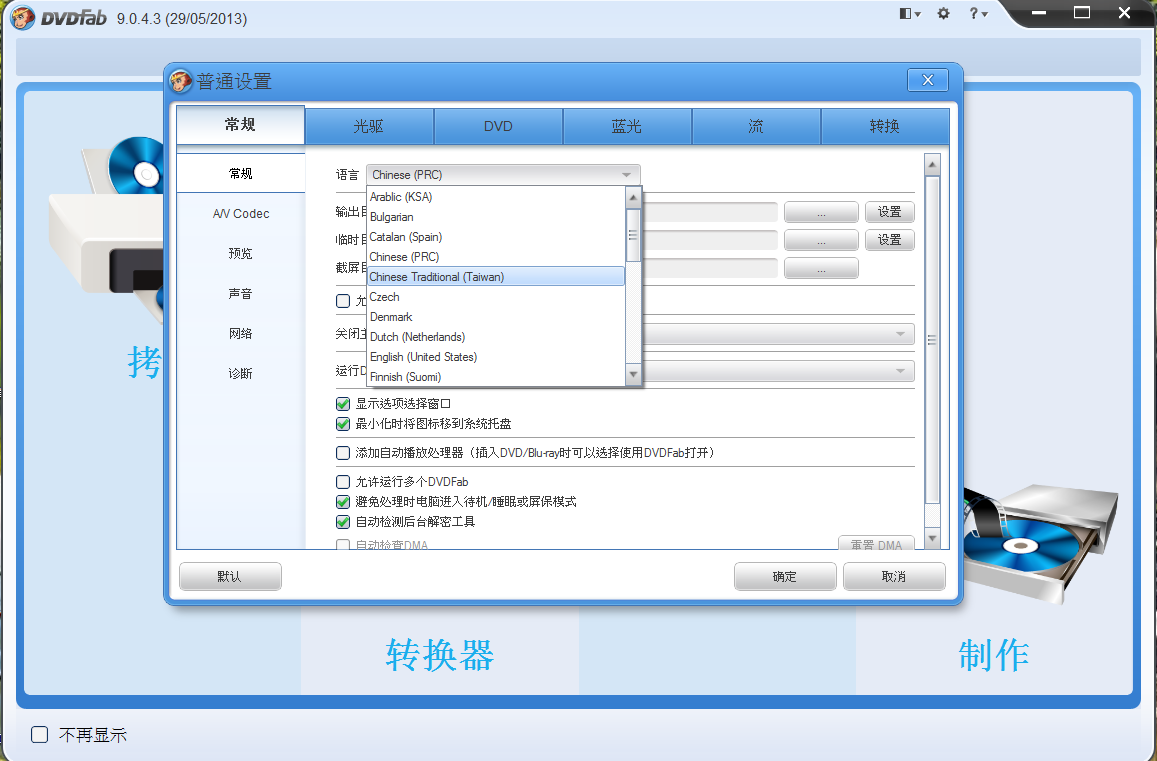Choose Bulgarian from language list

496,217
